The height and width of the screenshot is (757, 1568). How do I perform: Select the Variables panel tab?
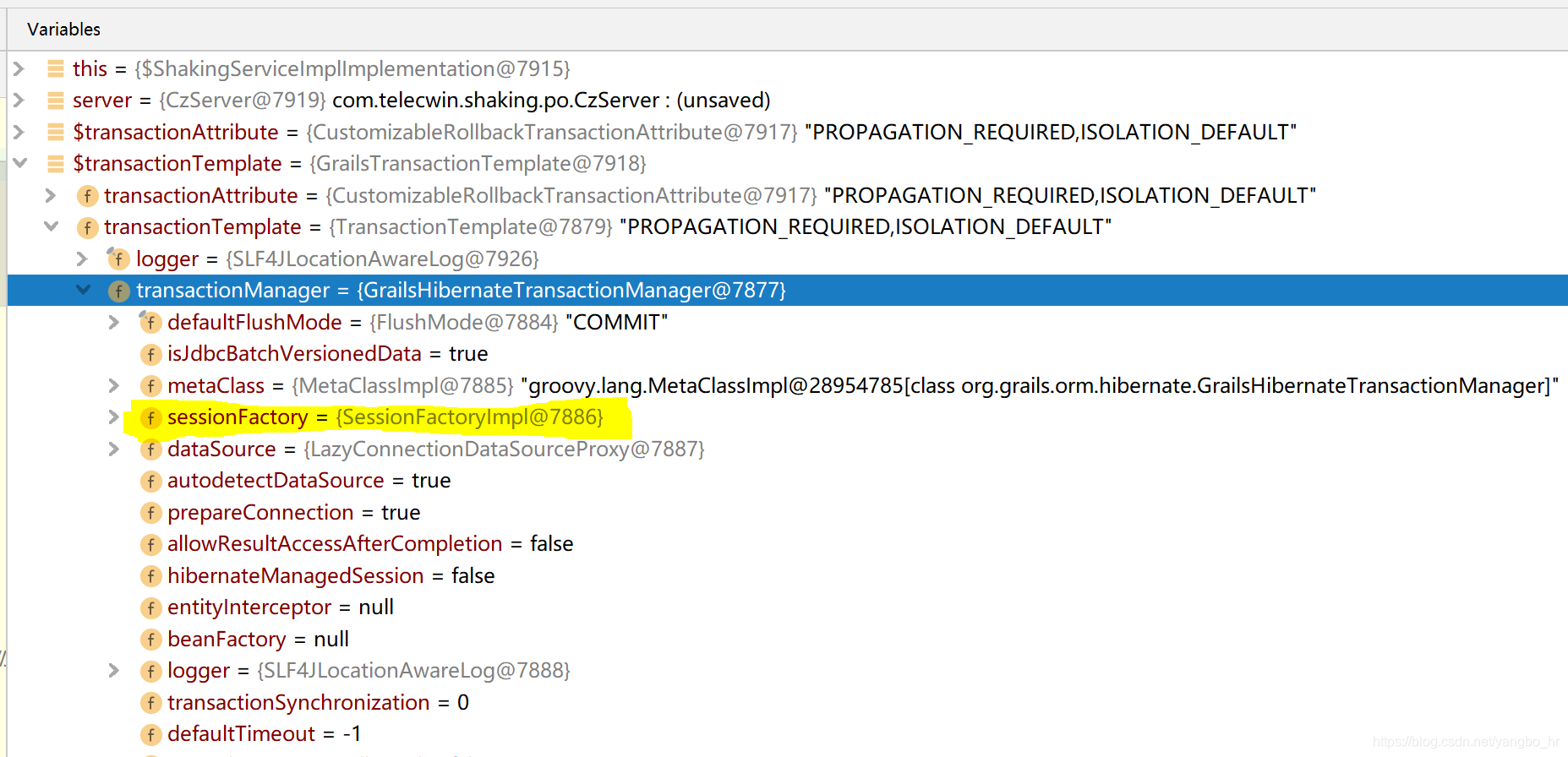(63, 30)
